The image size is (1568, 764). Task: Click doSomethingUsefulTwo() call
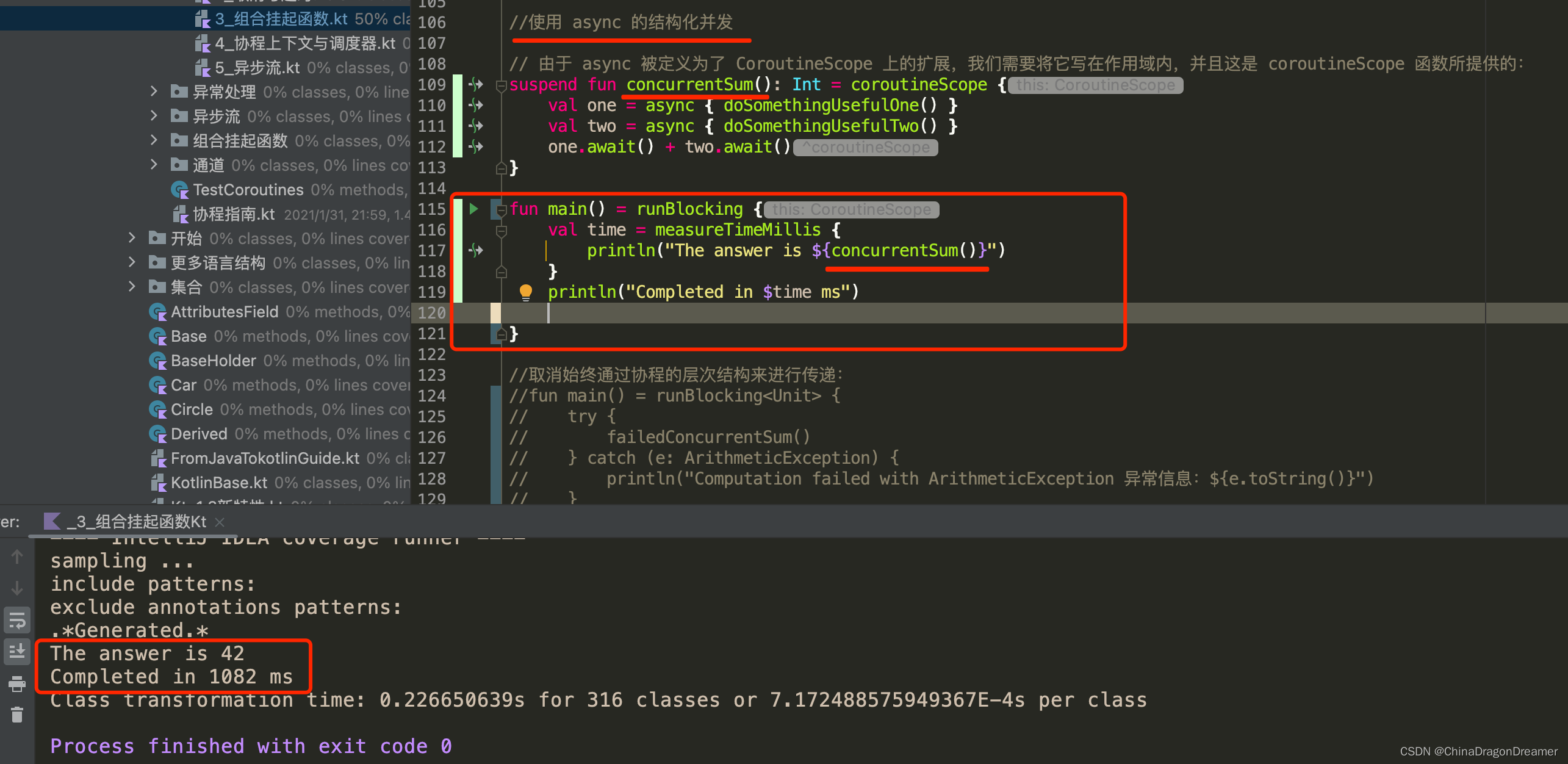point(830,126)
